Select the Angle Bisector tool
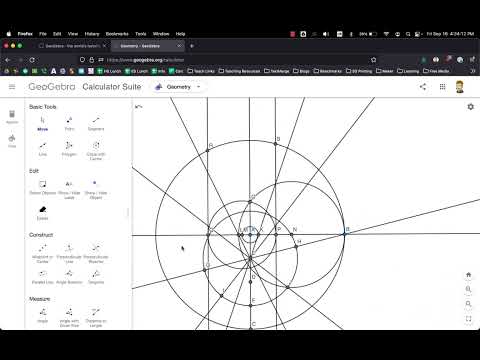 pyautogui.click(x=69, y=277)
